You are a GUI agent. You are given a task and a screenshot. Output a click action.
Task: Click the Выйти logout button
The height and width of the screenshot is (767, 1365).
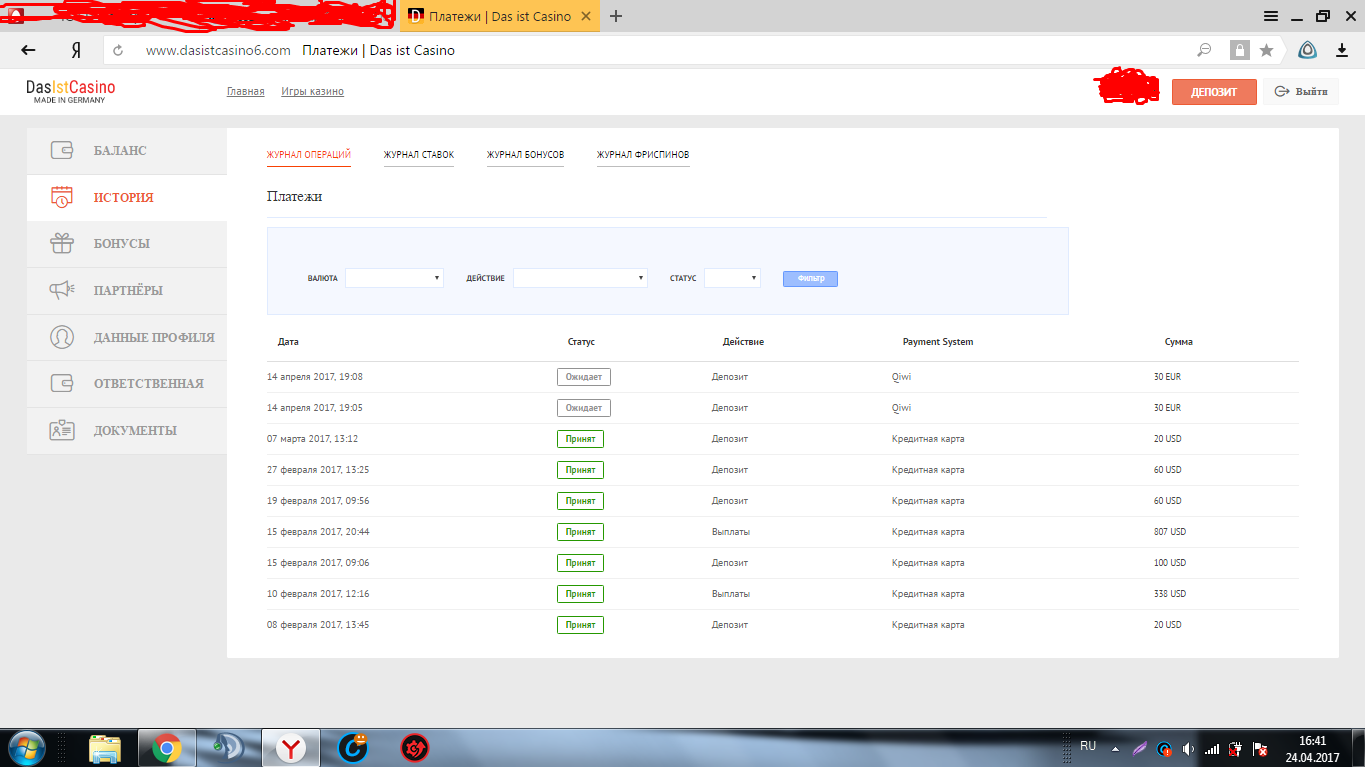click(1300, 92)
